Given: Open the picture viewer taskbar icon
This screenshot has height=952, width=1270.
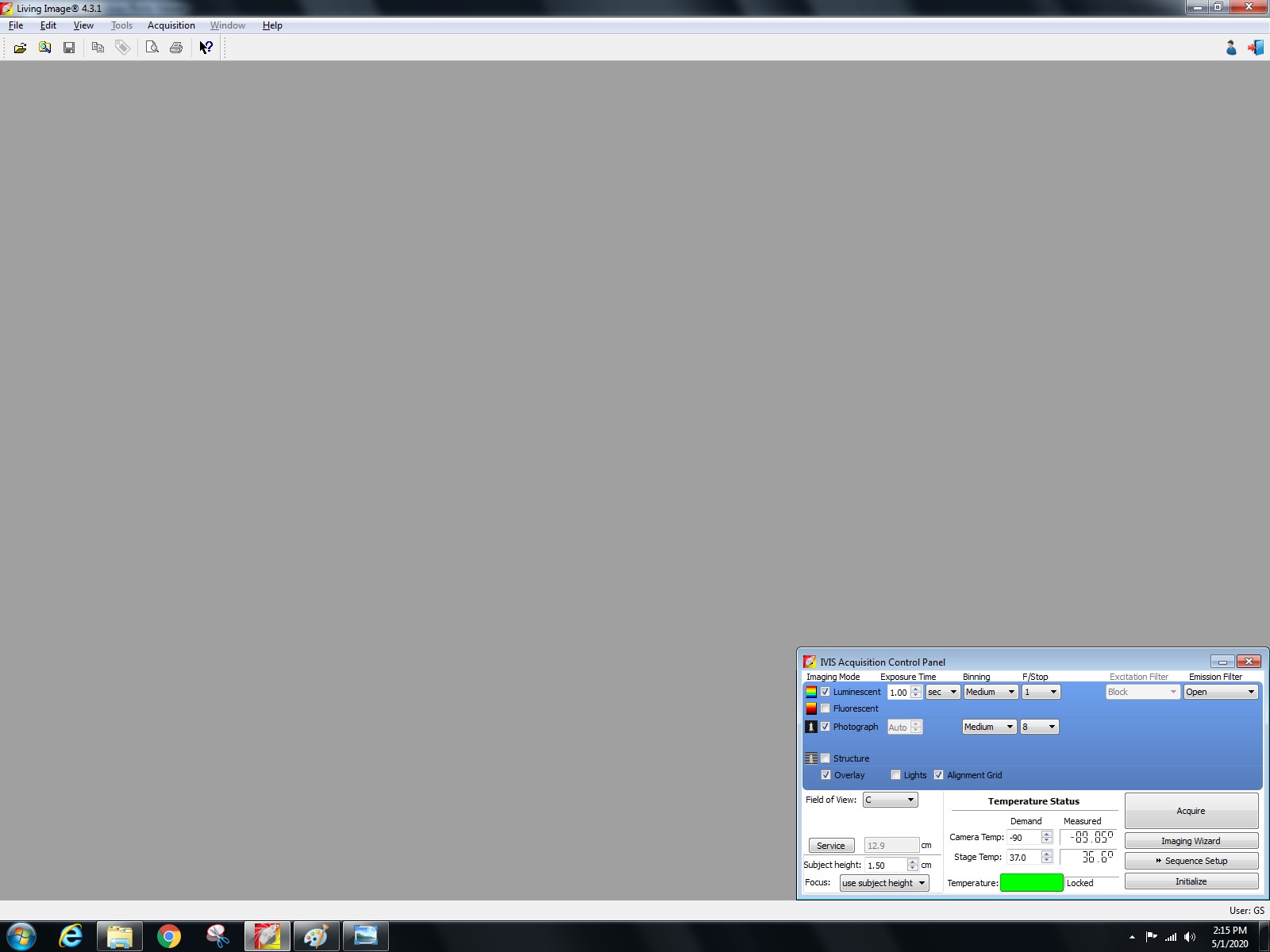Looking at the screenshot, I should [x=366, y=937].
